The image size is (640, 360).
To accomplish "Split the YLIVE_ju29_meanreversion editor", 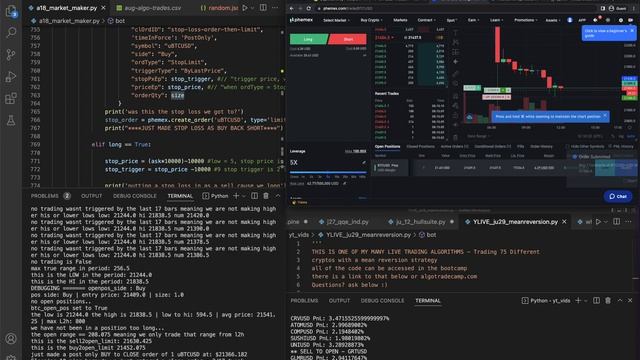I will pos(616,222).
